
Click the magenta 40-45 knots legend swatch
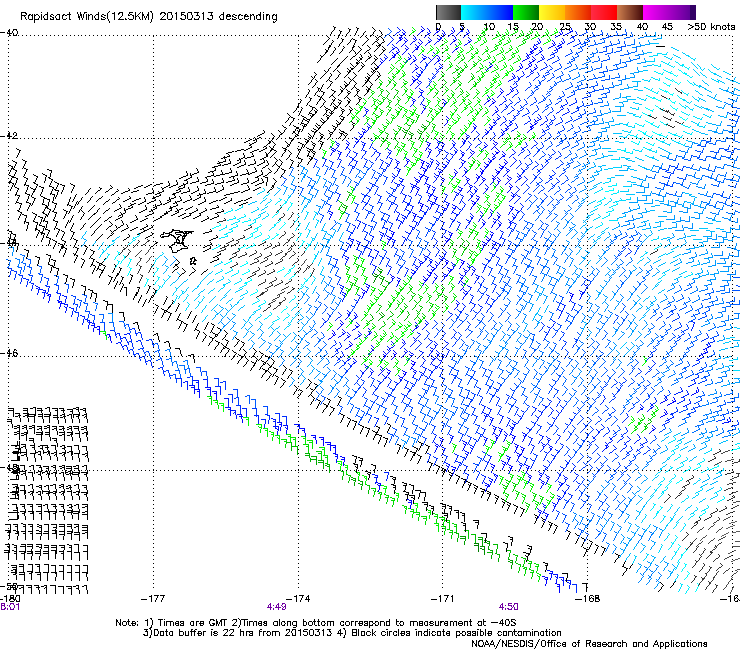coord(656,12)
